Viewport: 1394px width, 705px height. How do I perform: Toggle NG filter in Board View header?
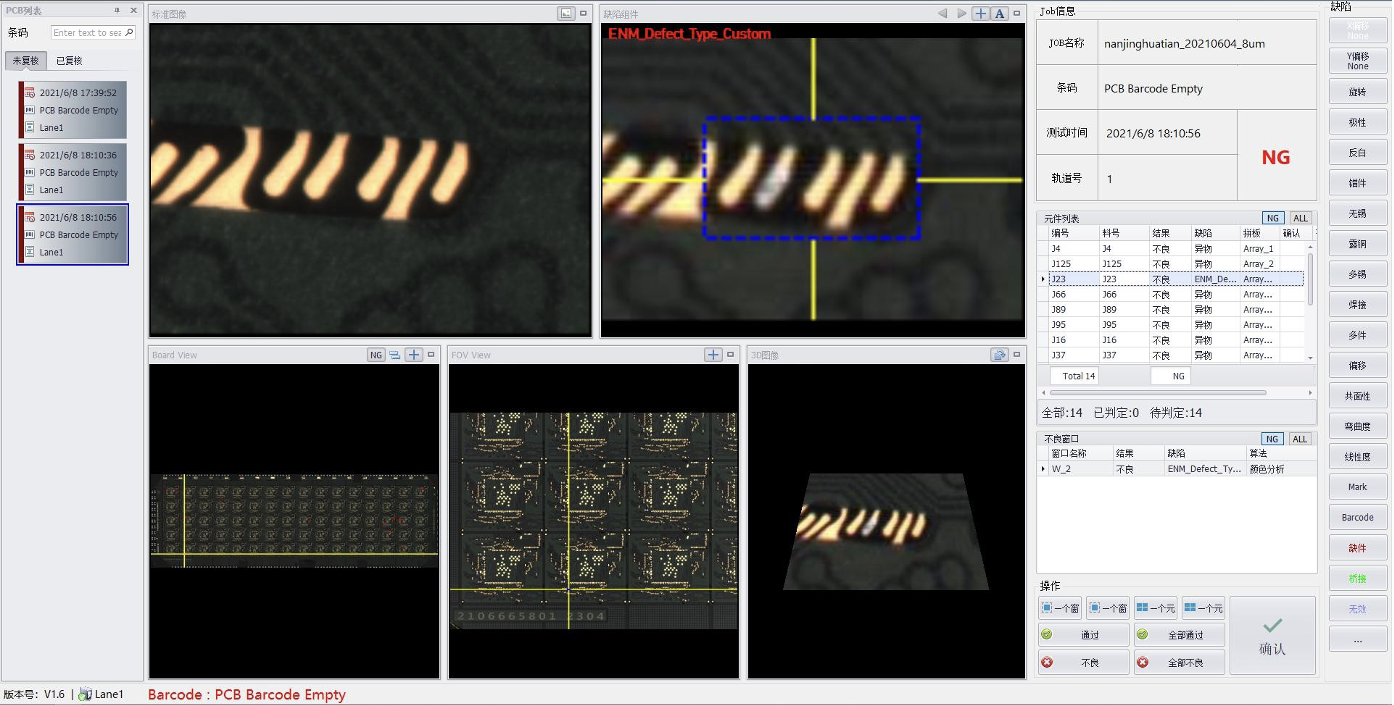click(376, 355)
